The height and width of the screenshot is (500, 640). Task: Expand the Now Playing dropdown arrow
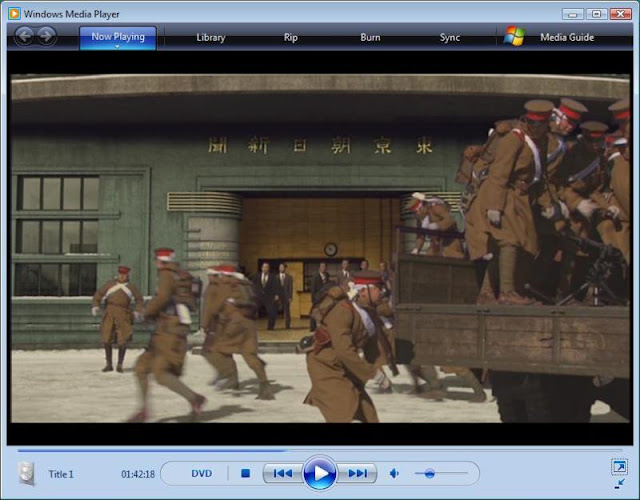click(x=118, y=47)
